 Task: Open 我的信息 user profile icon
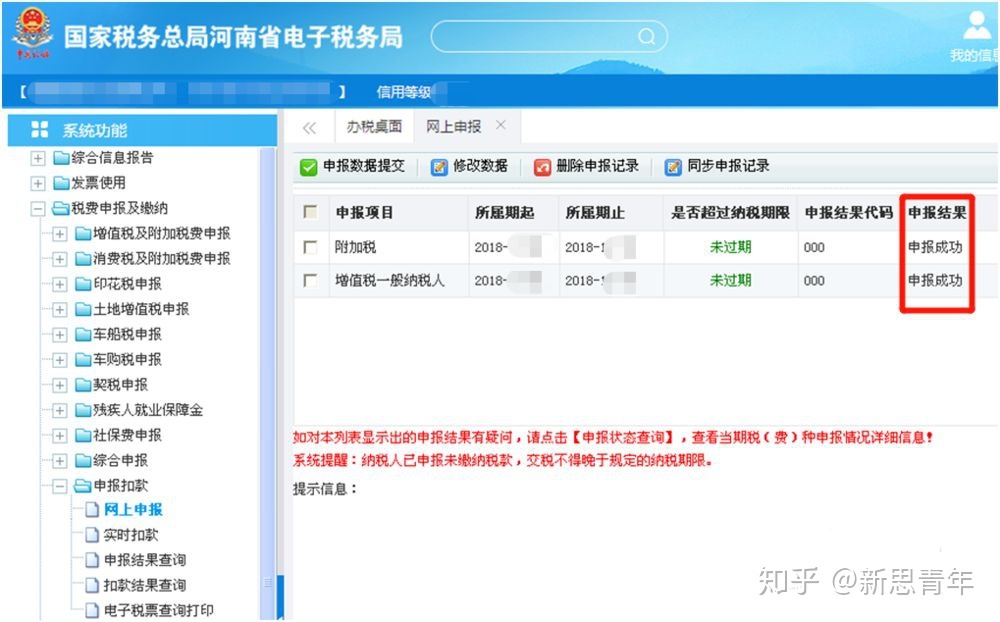click(x=976, y=26)
